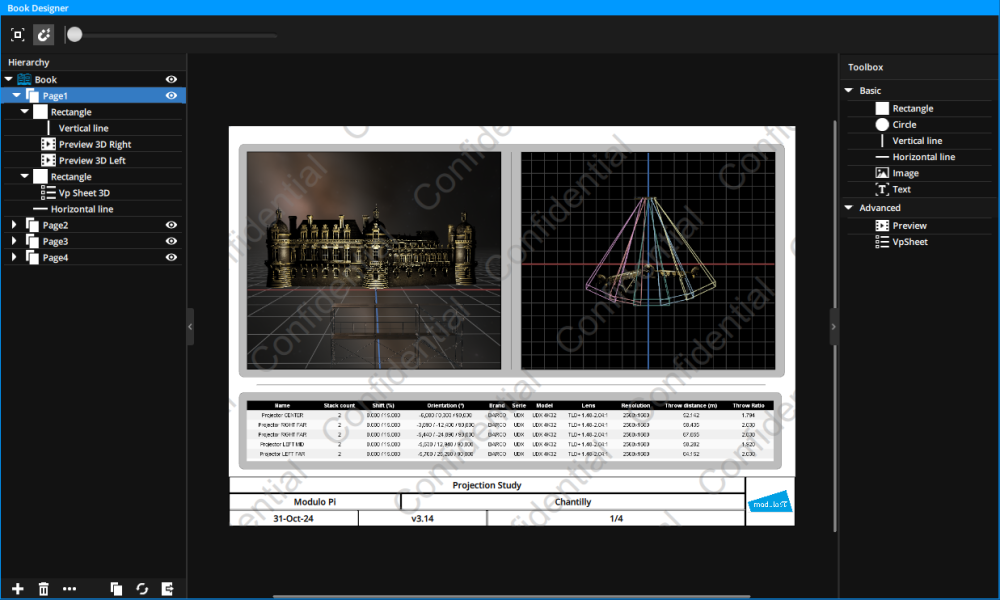Click the 3D castle preview image
Viewport: 1000px width, 600px height.
(374, 260)
